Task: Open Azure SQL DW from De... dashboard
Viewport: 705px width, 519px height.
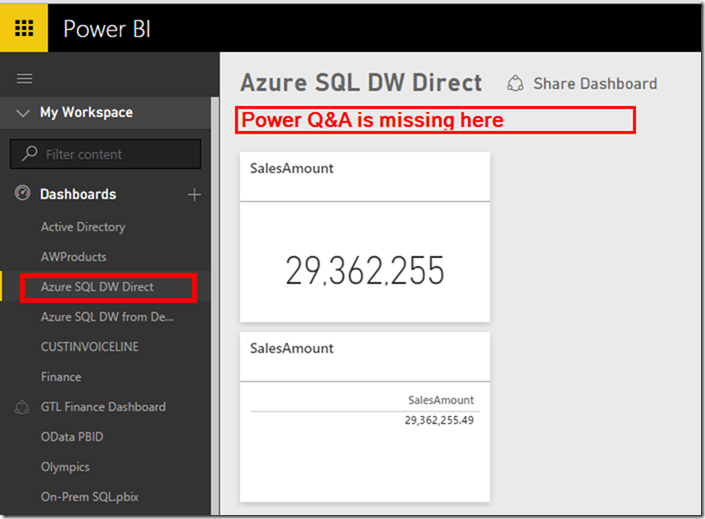Action: point(107,317)
